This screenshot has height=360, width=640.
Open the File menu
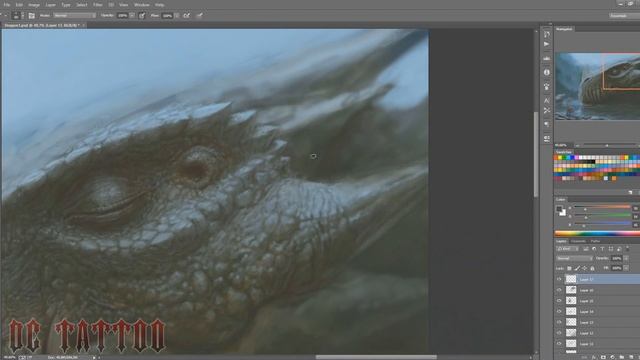tap(7, 5)
